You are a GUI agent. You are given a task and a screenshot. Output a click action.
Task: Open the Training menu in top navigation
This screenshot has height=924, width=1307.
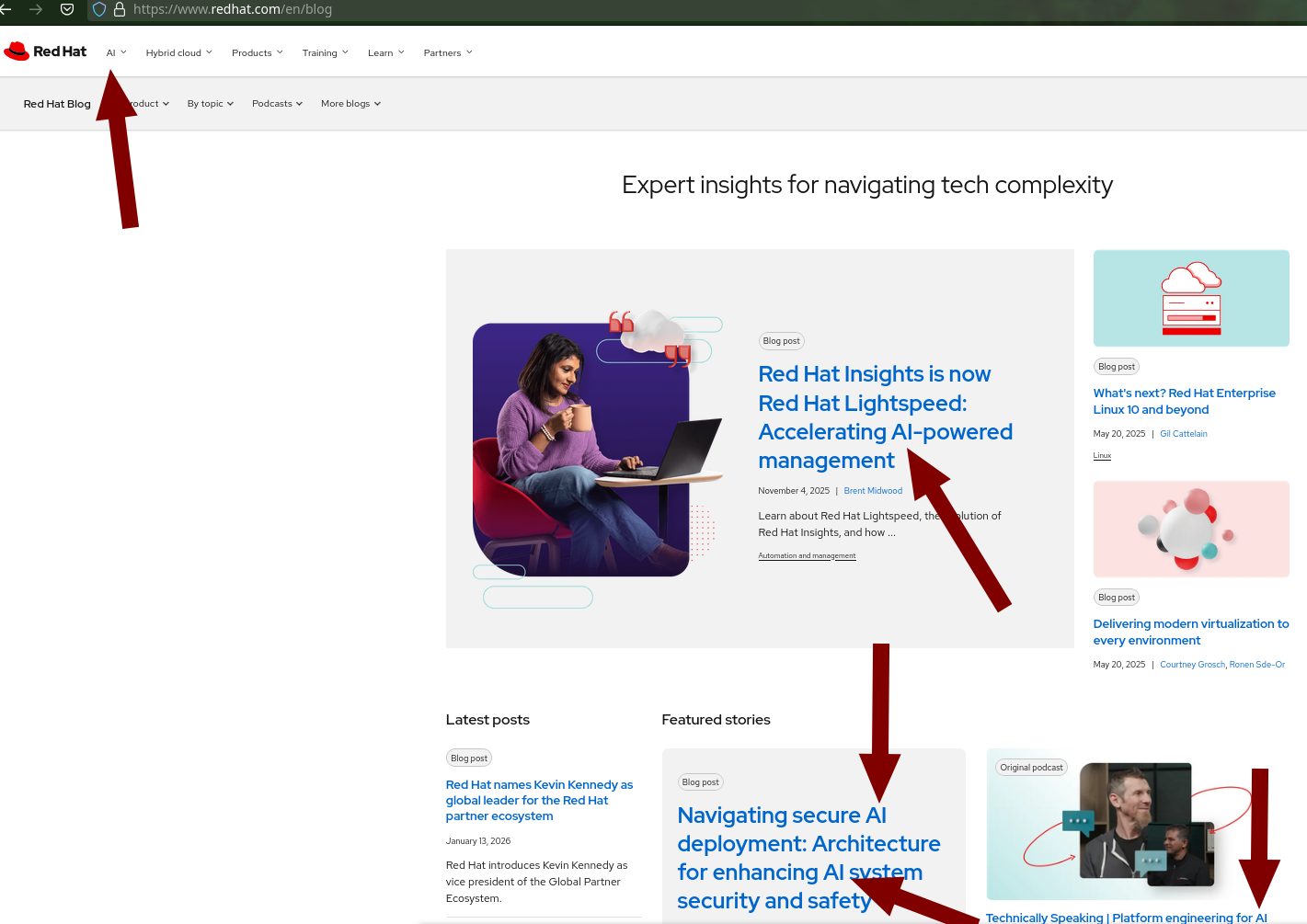325,52
